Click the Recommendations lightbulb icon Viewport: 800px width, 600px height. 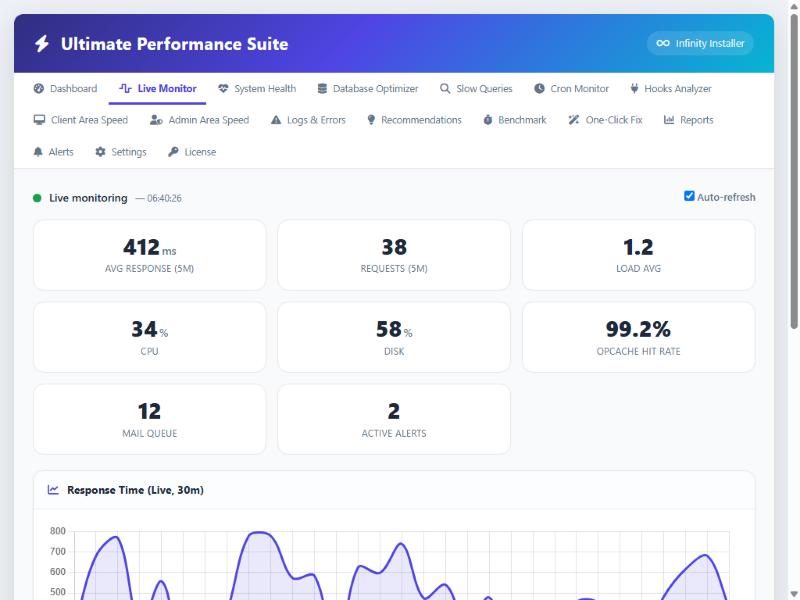coord(371,120)
